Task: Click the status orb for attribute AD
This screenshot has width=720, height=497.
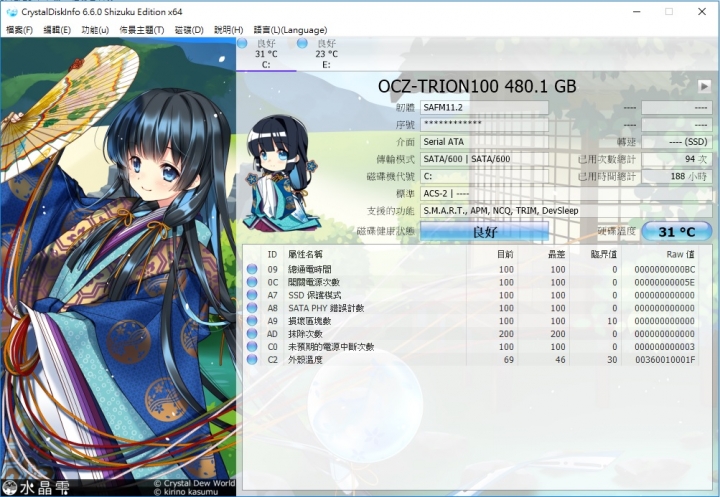Action: [x=252, y=333]
